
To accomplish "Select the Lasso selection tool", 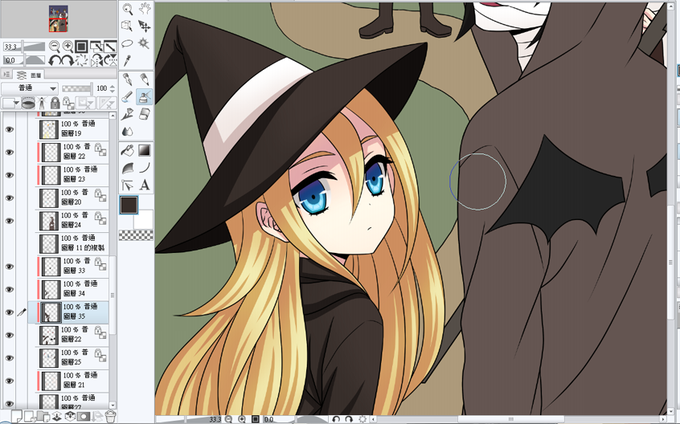I will pyautogui.click(x=127, y=43).
